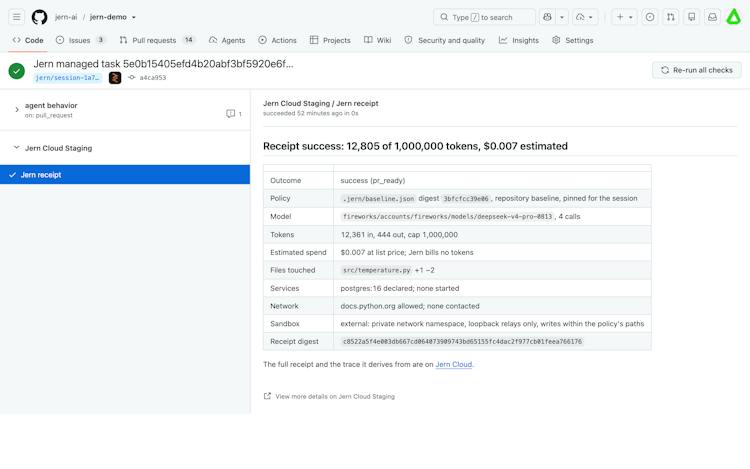Open the green user avatar menu
This screenshot has height=469, width=750.
click(x=733, y=17)
